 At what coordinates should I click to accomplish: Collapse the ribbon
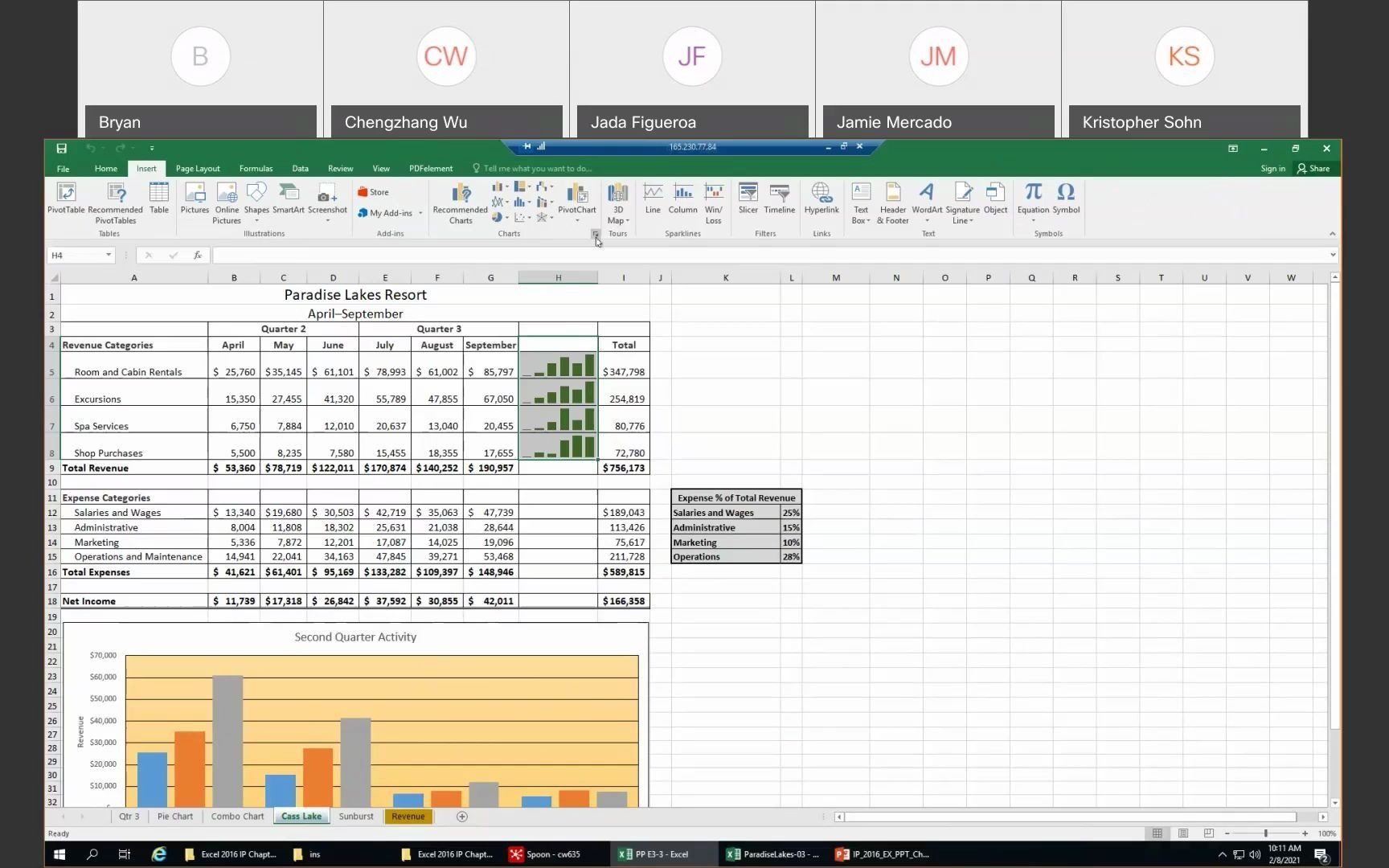point(1333,234)
